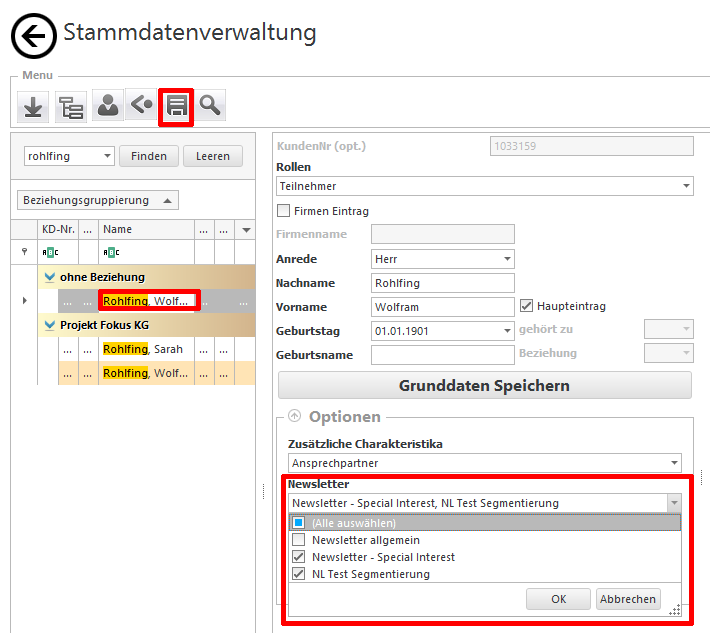The image size is (710, 633).
Task: Click the download arrow toolbar icon
Action: 33,105
